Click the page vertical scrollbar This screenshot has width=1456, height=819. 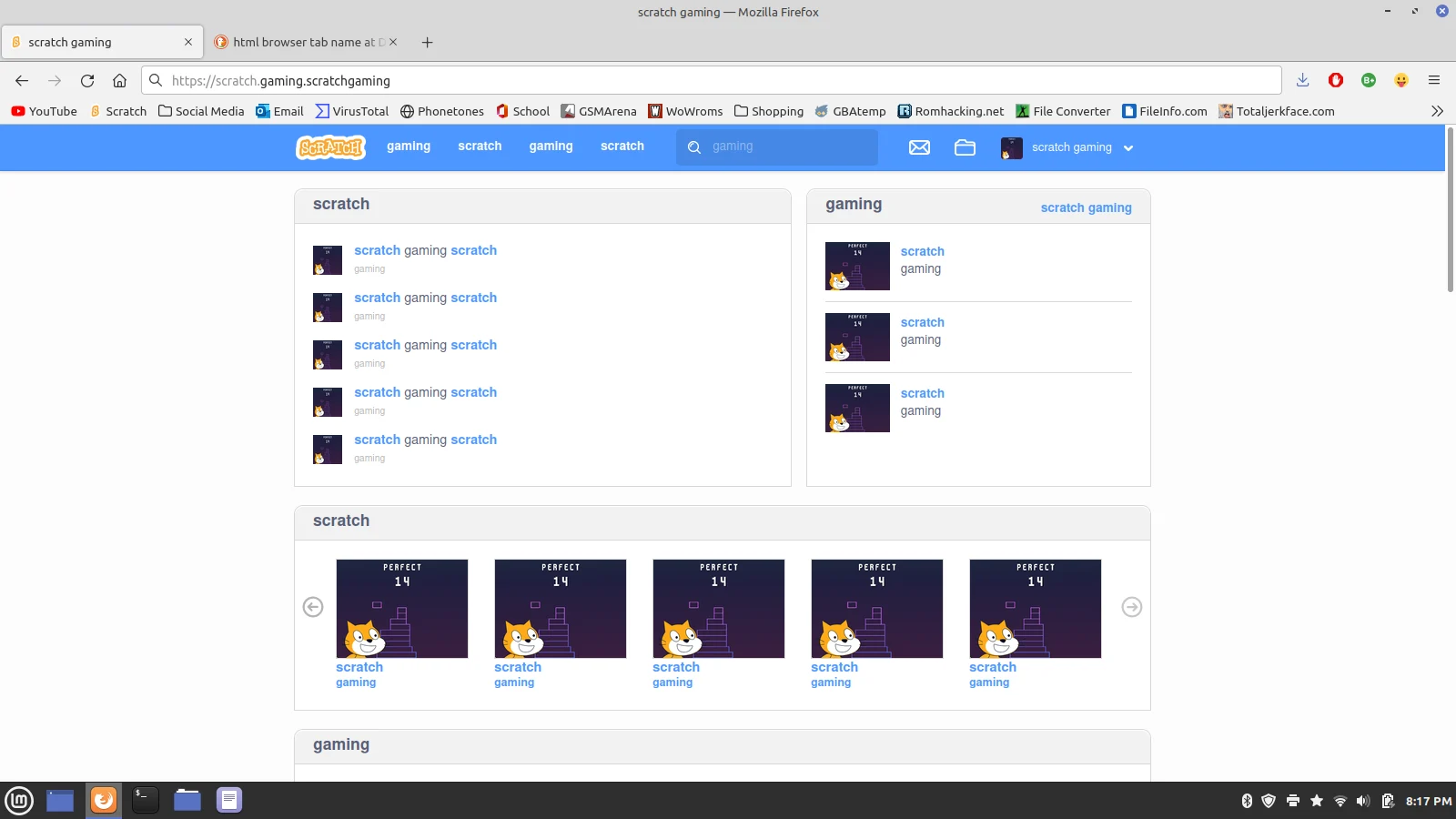click(1450, 209)
